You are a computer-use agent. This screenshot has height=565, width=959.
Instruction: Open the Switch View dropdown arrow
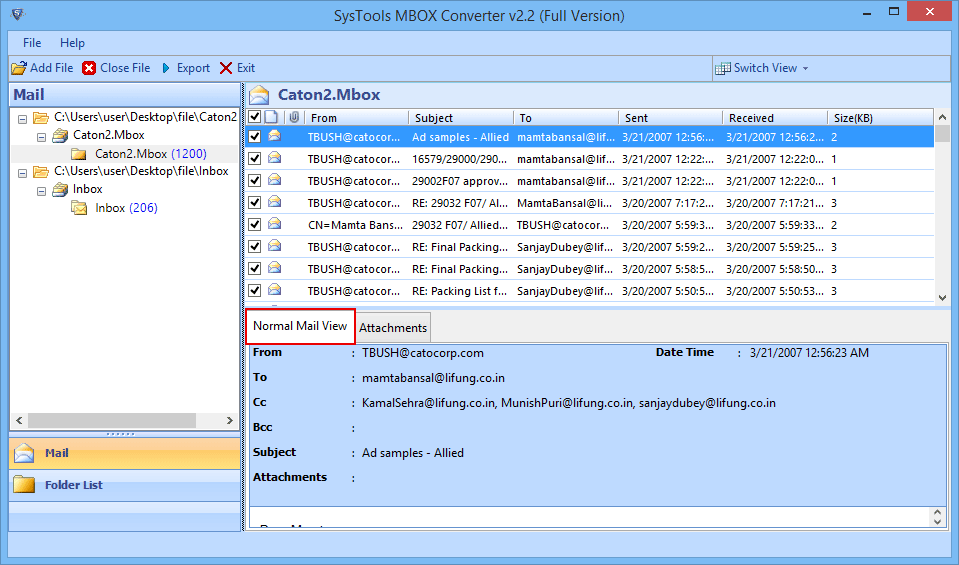click(x=805, y=68)
